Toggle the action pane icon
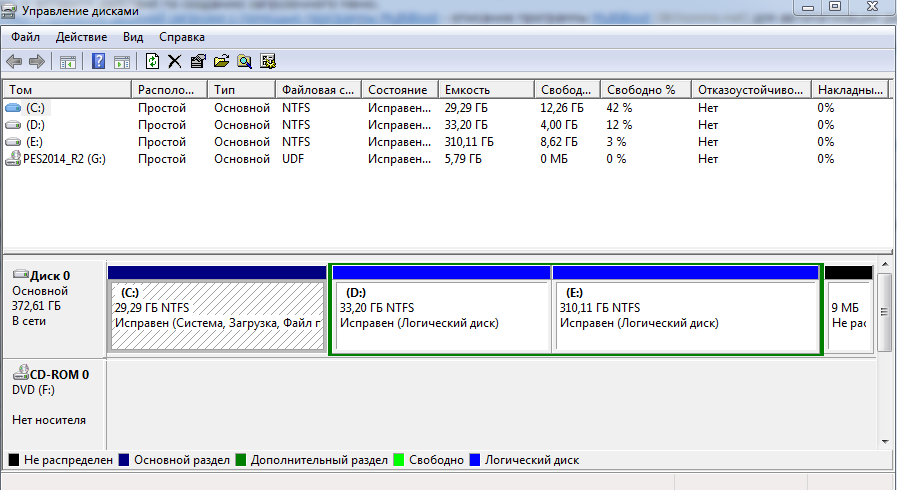The width and height of the screenshot is (897, 490). 122,62
